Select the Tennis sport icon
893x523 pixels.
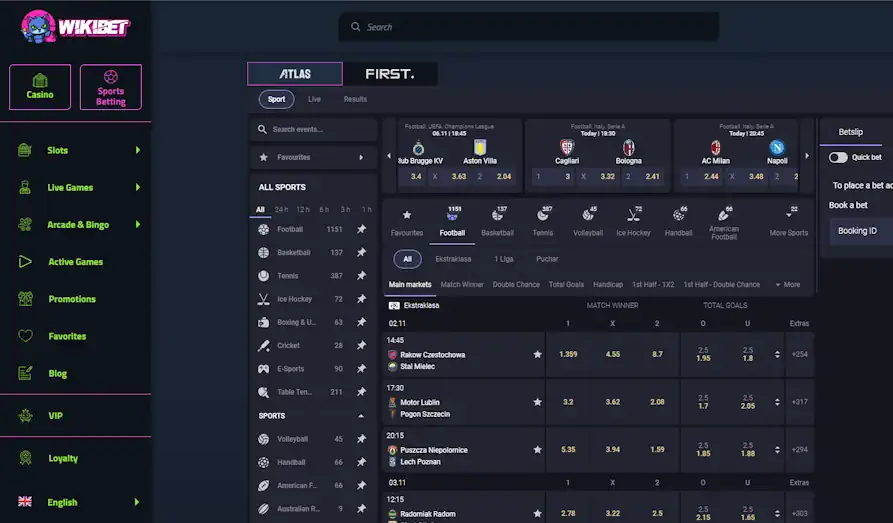[543, 221]
